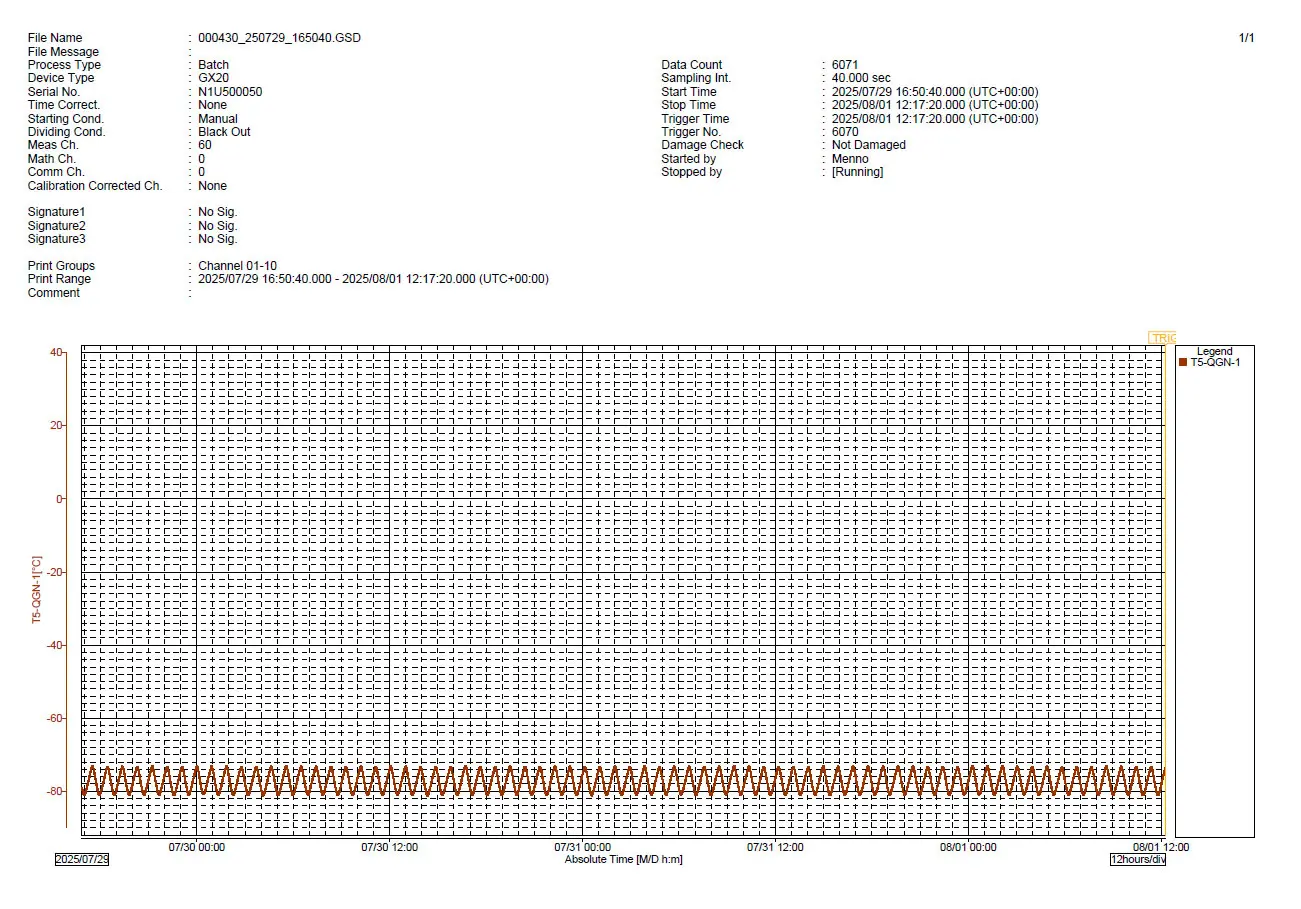Click the T5-QGN-1 legend entry label

(x=1215, y=362)
